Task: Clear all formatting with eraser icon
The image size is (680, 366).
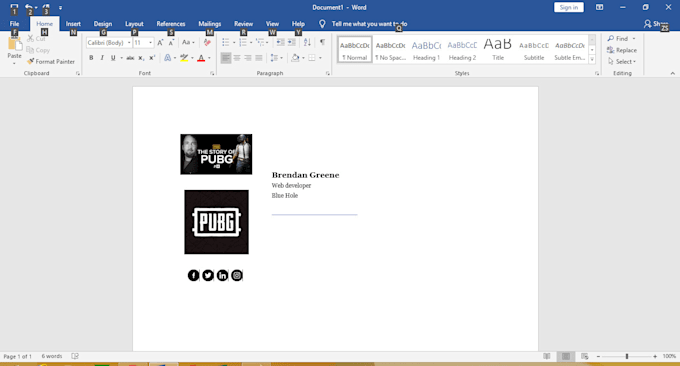Action: (x=207, y=42)
